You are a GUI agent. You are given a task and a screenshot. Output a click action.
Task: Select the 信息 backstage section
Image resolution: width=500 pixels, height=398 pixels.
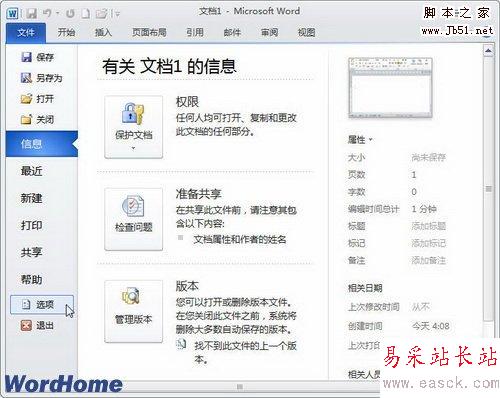pyautogui.click(x=42, y=144)
